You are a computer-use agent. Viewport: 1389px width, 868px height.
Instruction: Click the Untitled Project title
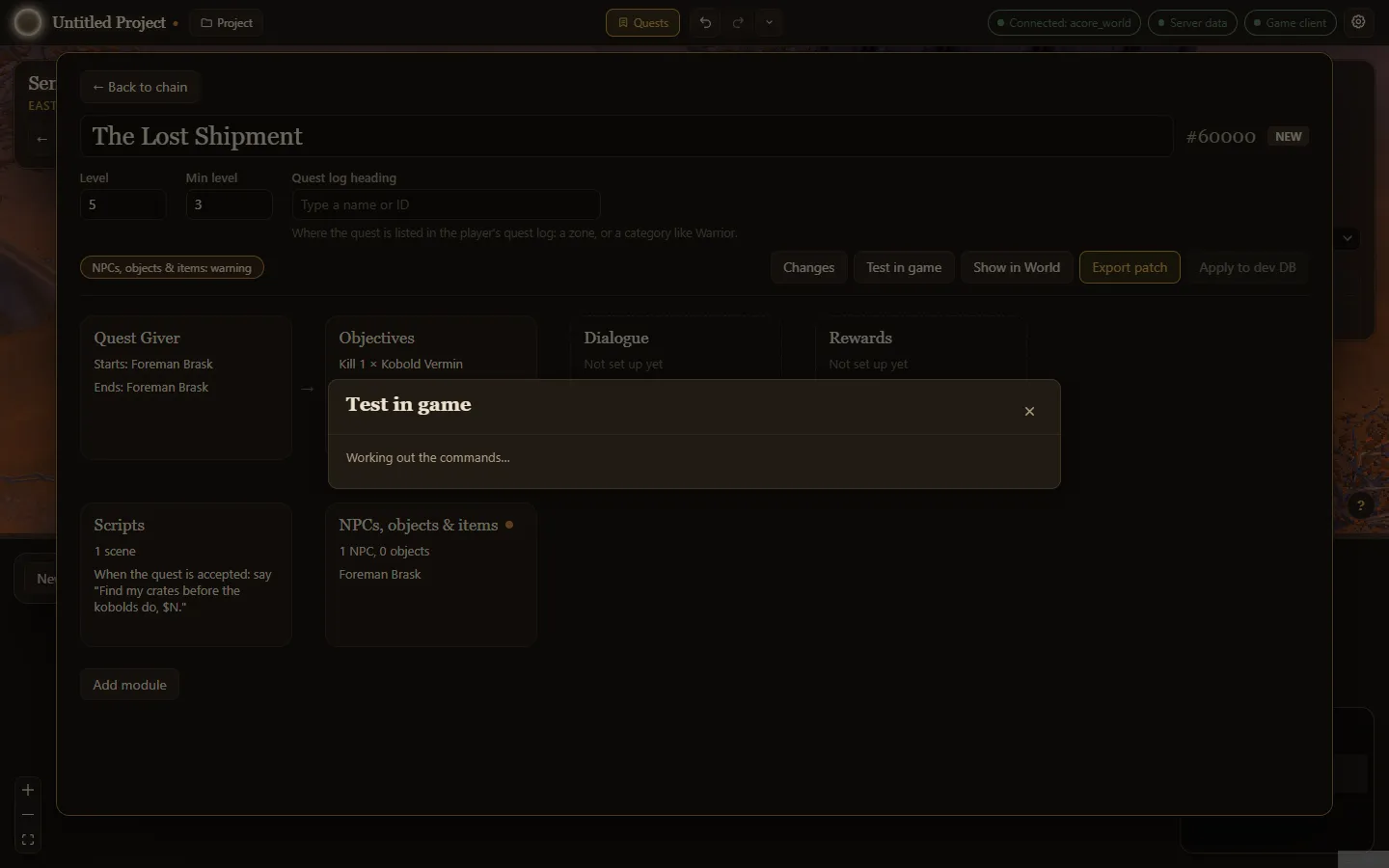109,22
